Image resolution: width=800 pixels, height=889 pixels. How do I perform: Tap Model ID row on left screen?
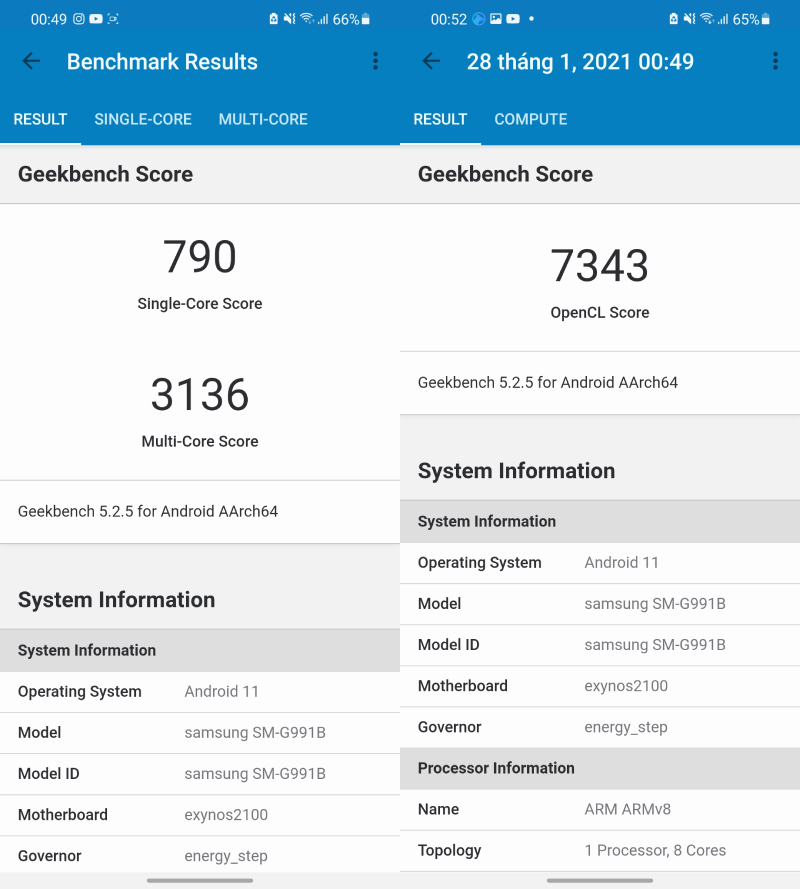tap(200, 774)
